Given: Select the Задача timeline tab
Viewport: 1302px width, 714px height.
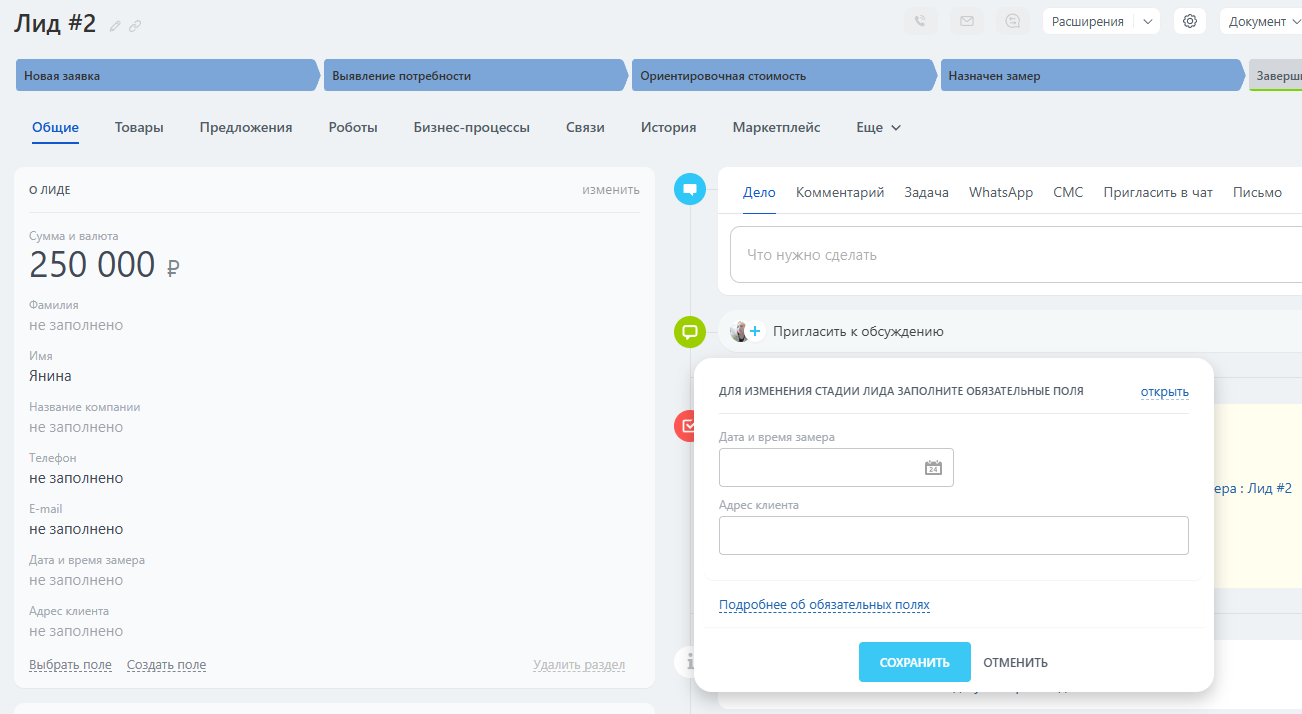Looking at the screenshot, I should tap(927, 192).
